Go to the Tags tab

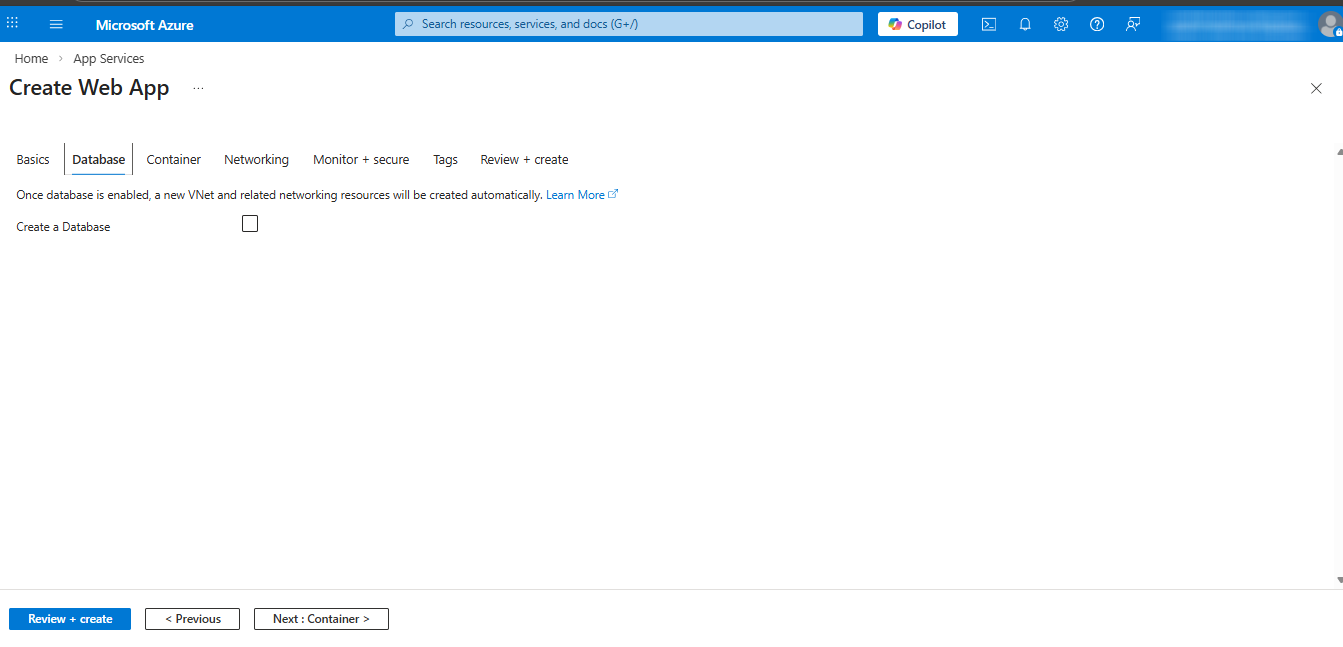tap(445, 160)
